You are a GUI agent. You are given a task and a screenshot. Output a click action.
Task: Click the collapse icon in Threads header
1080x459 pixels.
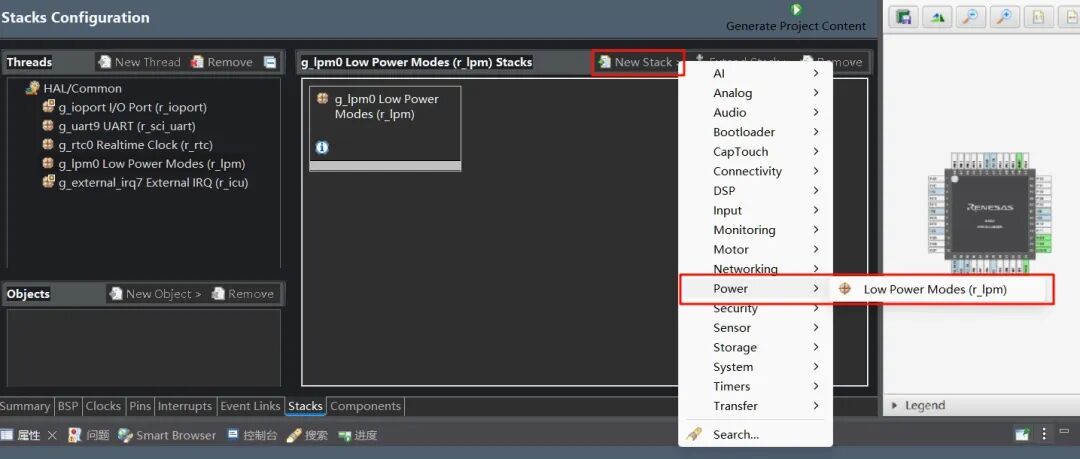click(x=270, y=62)
